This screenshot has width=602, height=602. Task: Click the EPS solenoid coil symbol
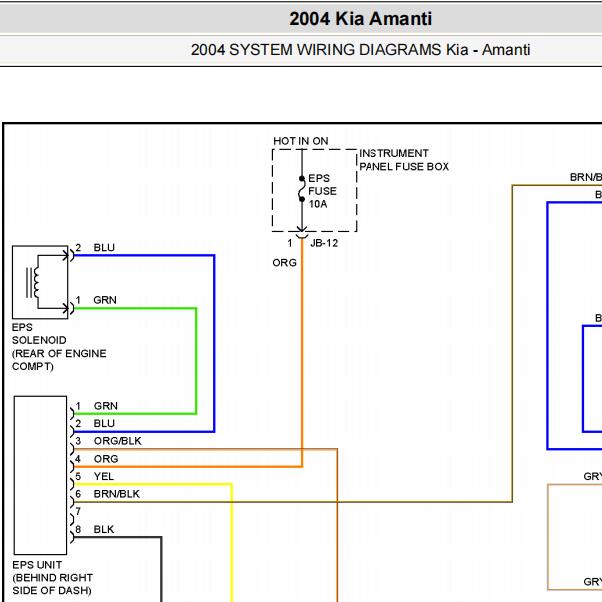33,282
